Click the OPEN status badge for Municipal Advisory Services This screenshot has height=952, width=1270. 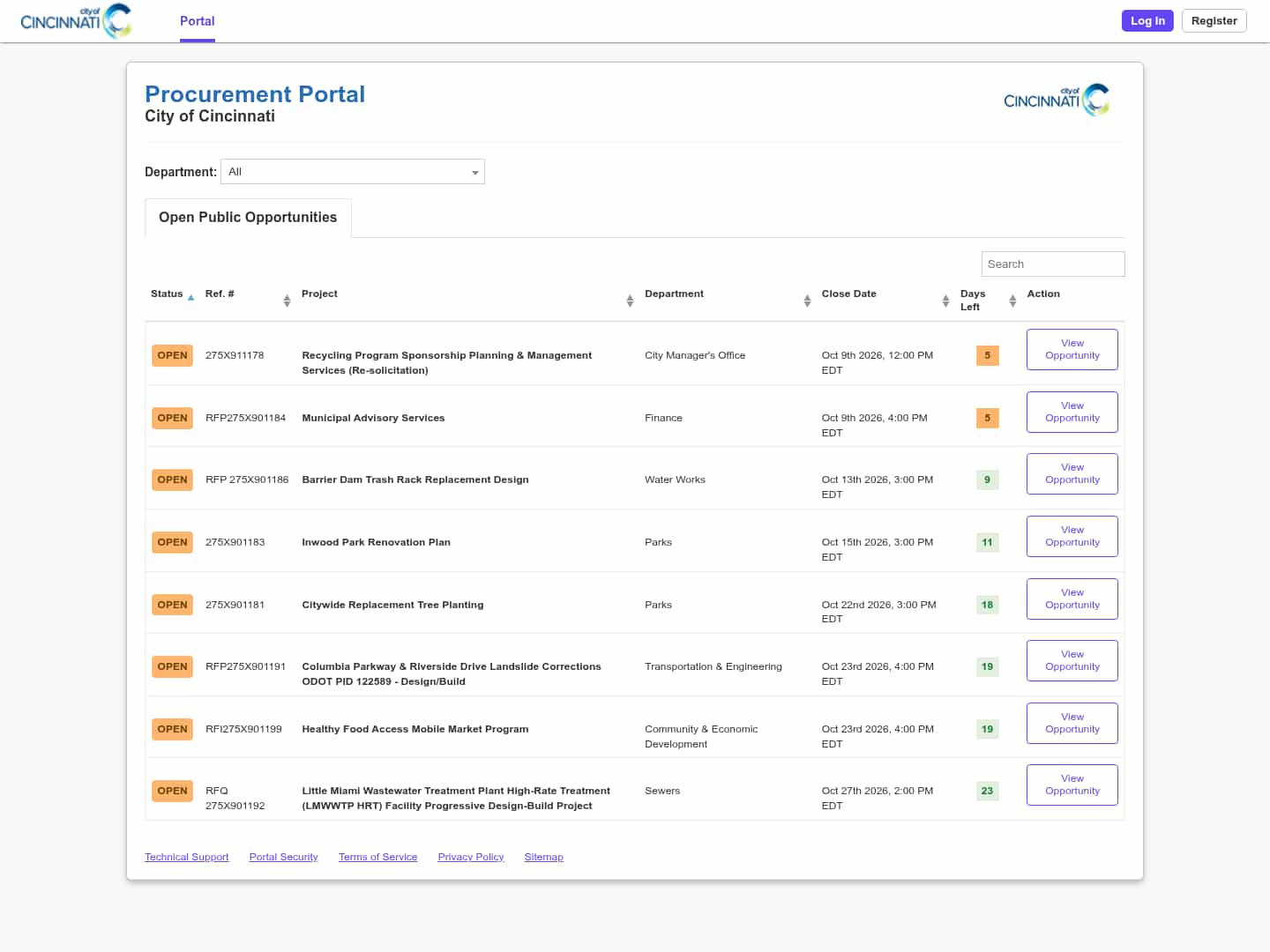(x=172, y=418)
